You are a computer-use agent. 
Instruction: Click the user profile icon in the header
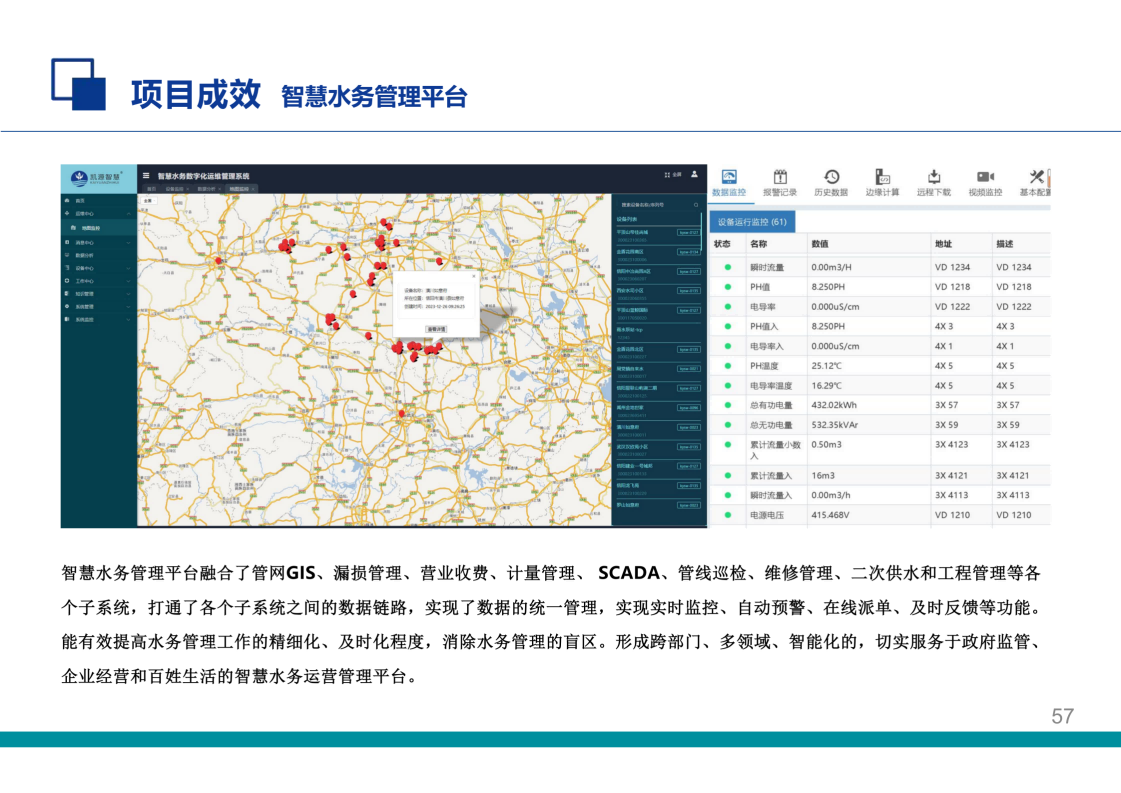point(694,174)
